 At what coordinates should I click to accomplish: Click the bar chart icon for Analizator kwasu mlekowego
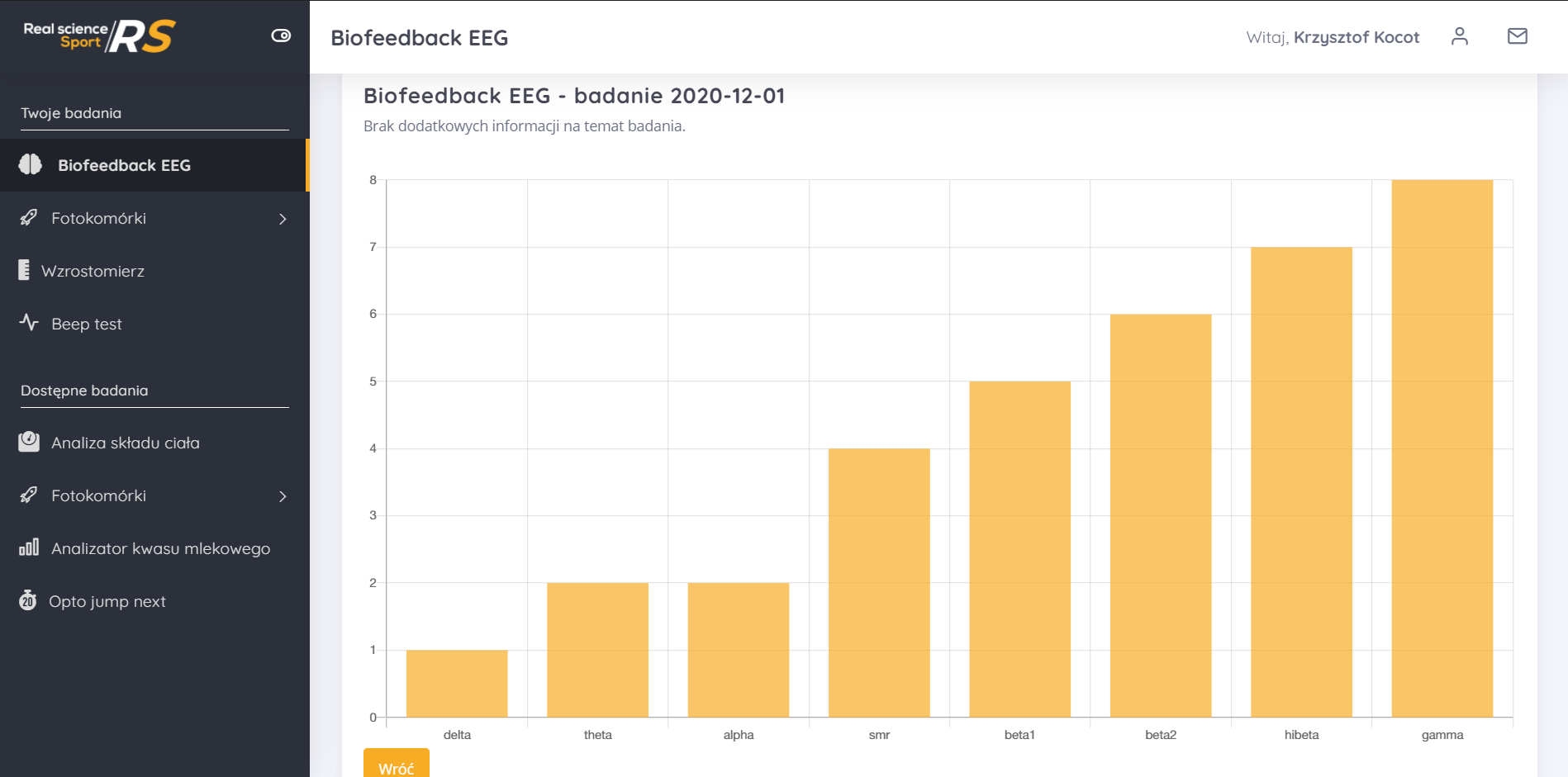point(29,547)
